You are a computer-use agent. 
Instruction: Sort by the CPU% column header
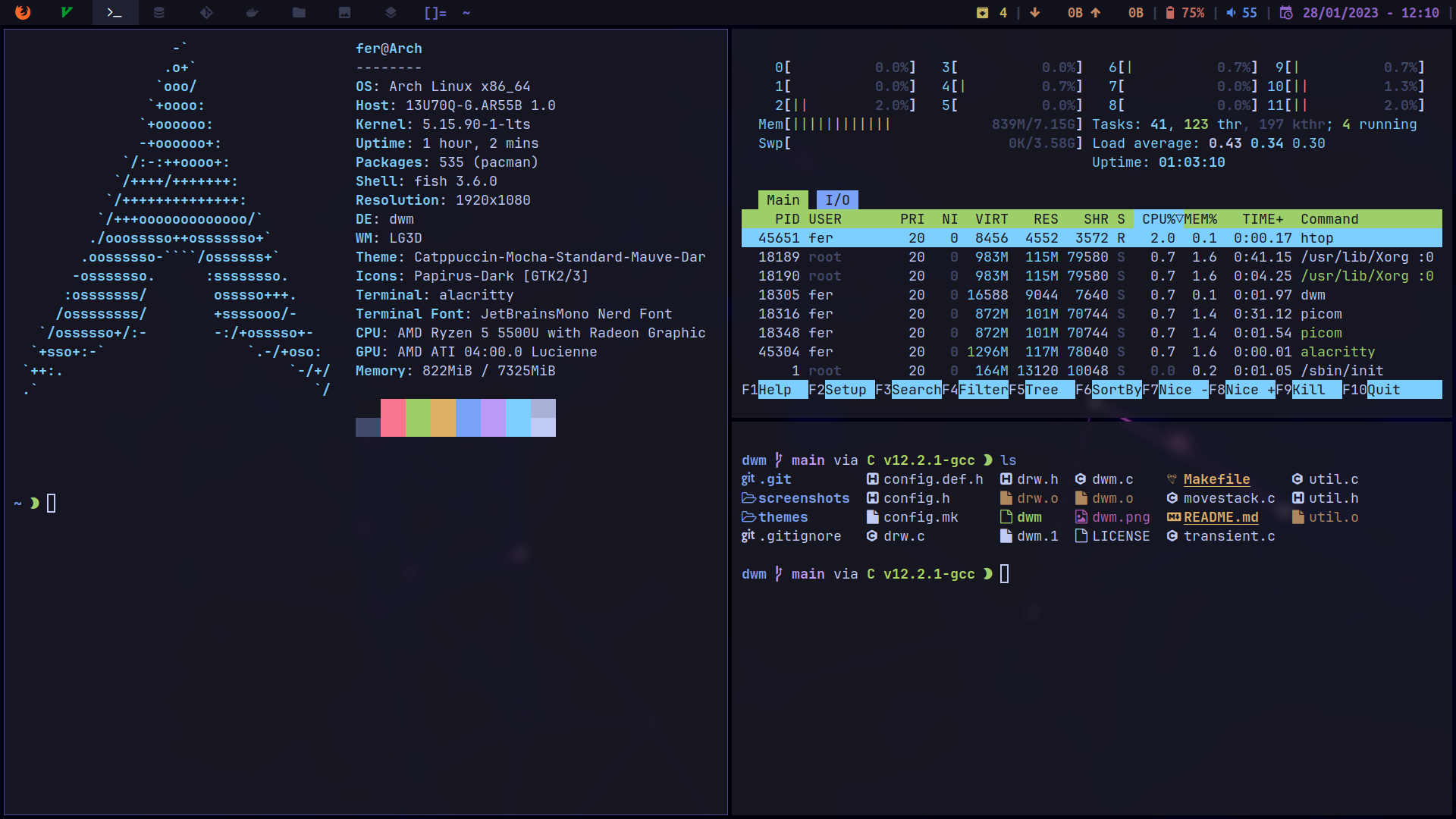(1159, 219)
